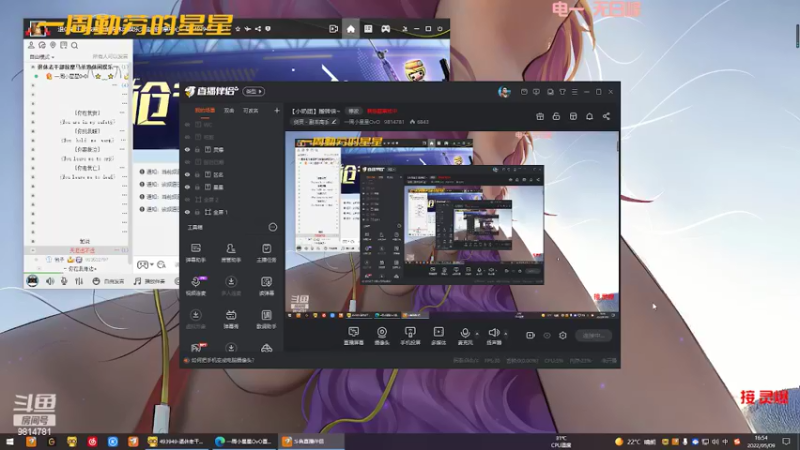
Task: Start recording with the camcorder icon
Action: pyautogui.click(x=530, y=335)
